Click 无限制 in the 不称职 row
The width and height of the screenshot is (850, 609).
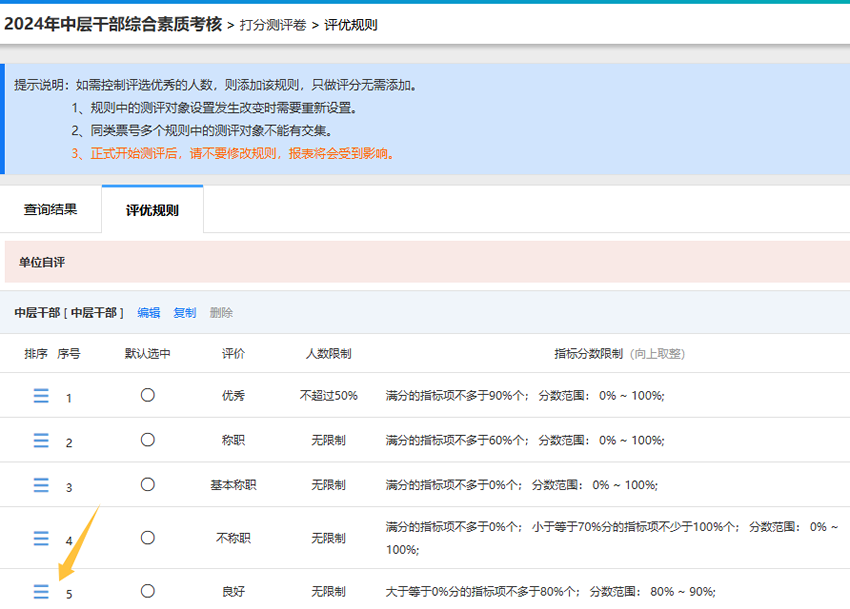[x=329, y=538]
